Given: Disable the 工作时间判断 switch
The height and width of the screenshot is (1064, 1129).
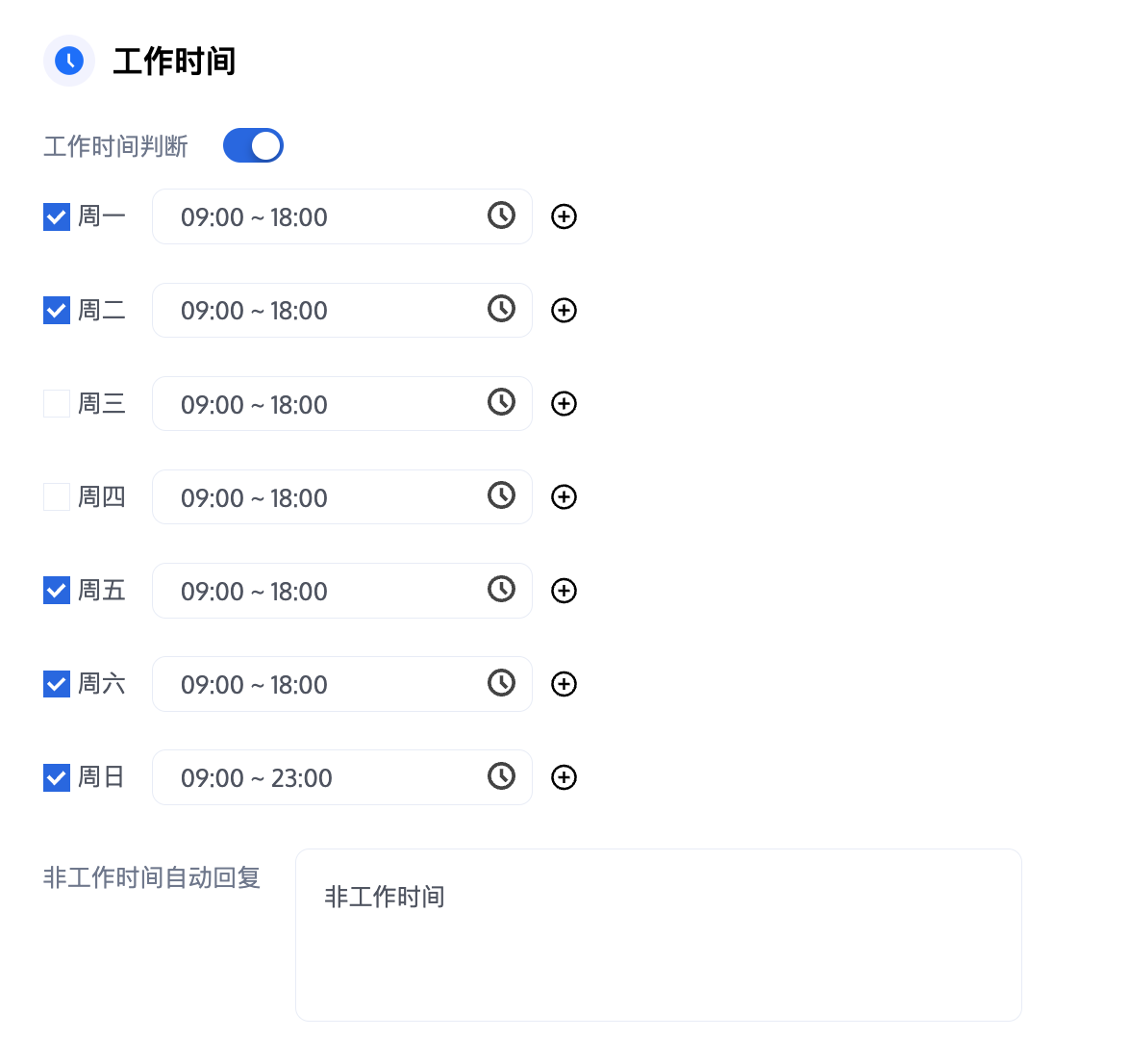Looking at the screenshot, I should [253, 145].
